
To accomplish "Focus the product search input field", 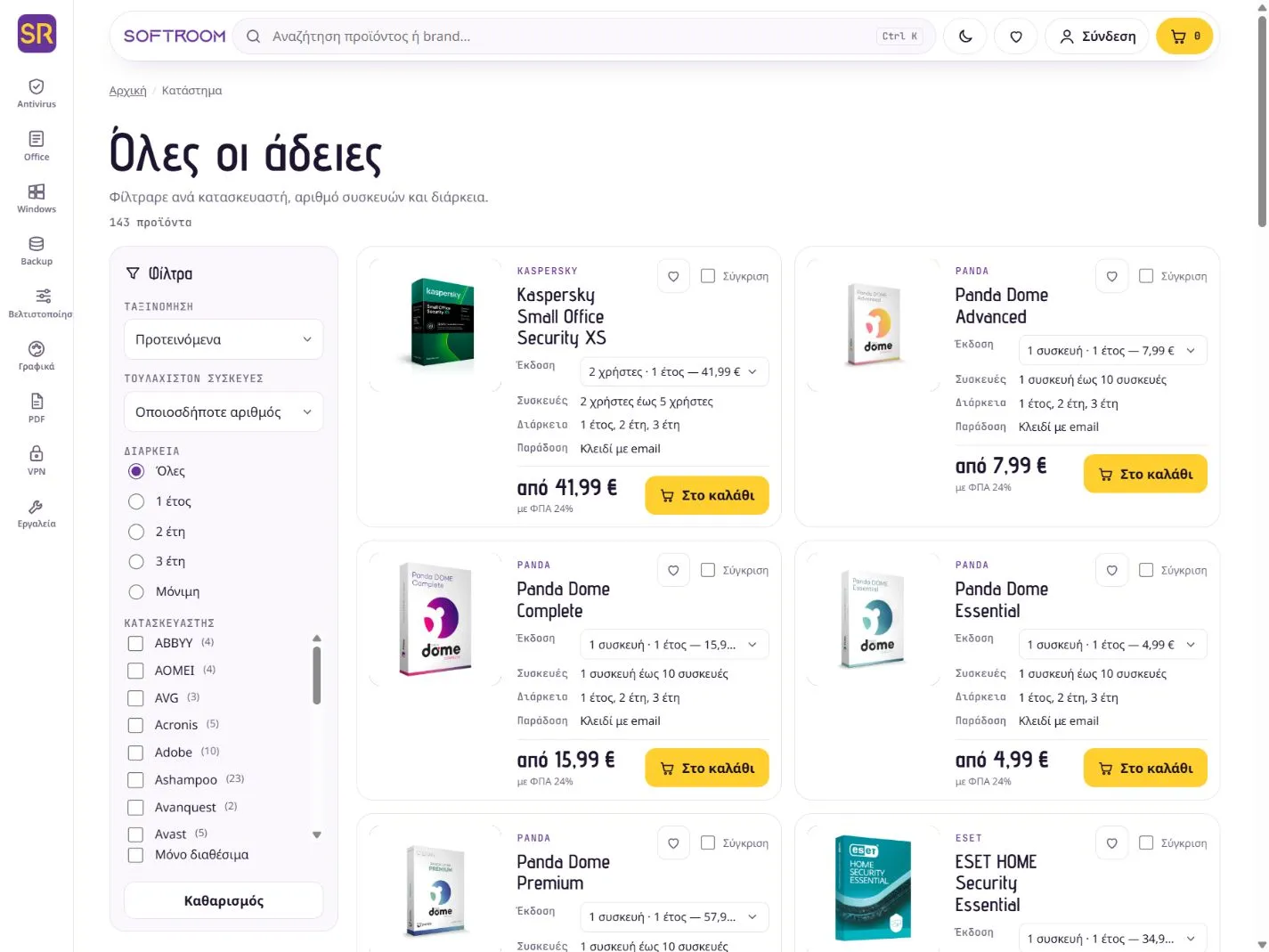I will coord(584,37).
